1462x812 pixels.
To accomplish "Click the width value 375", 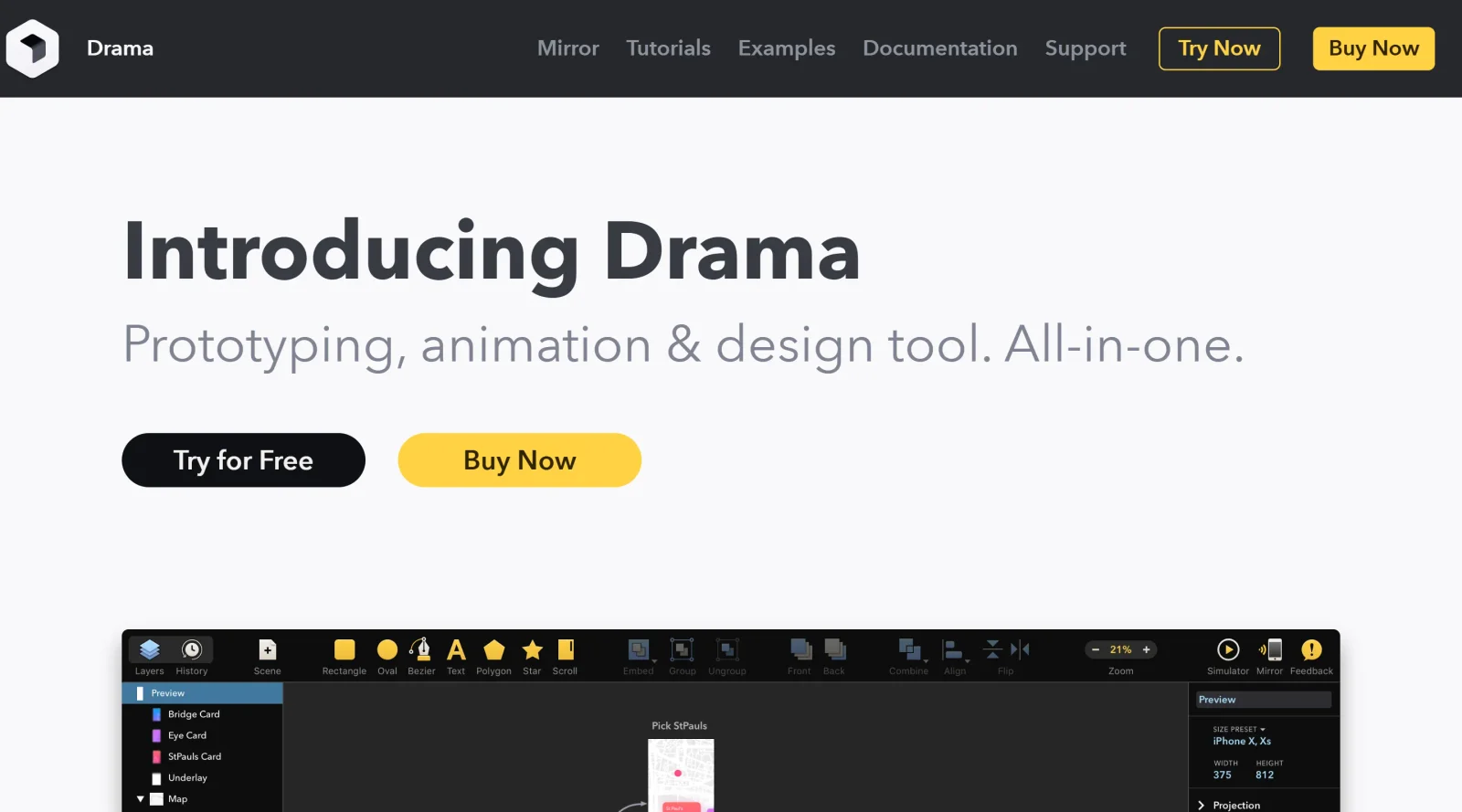I will point(1223,775).
